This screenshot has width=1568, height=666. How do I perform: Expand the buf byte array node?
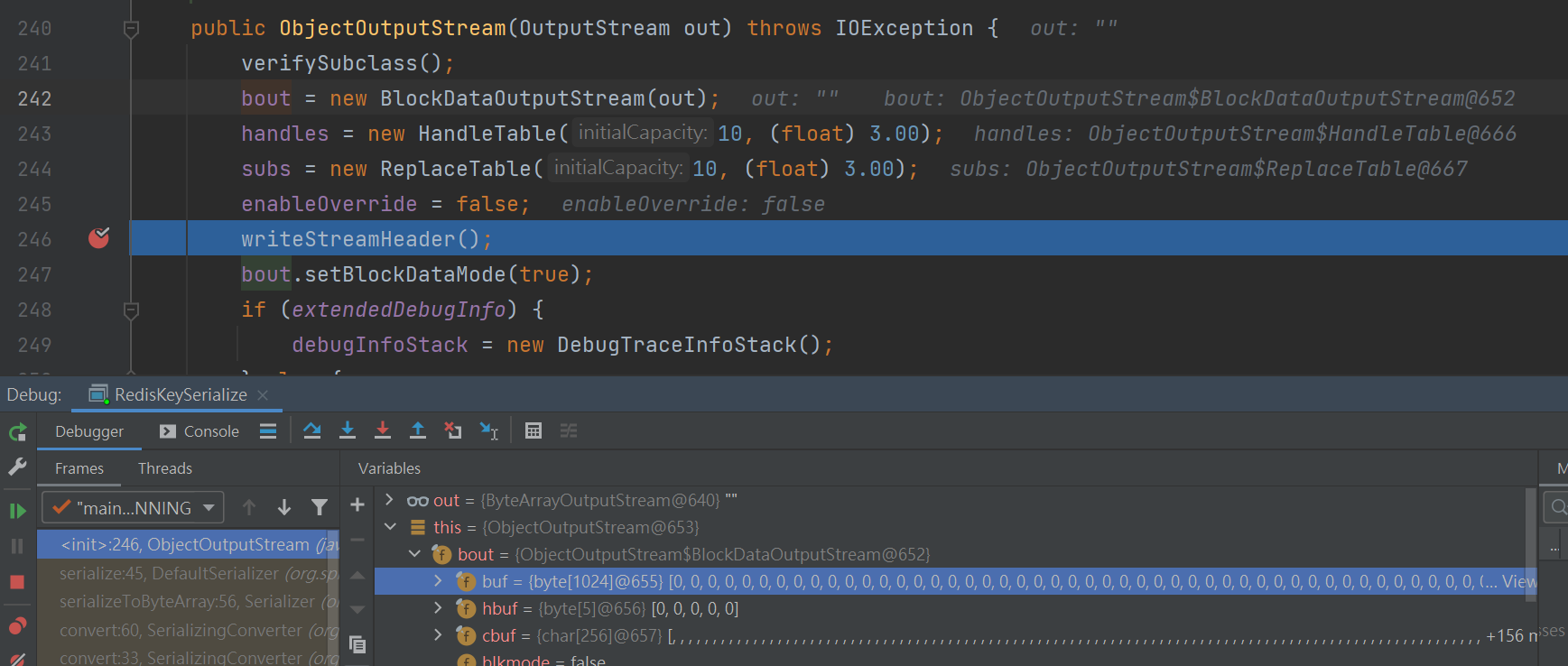[x=439, y=580]
